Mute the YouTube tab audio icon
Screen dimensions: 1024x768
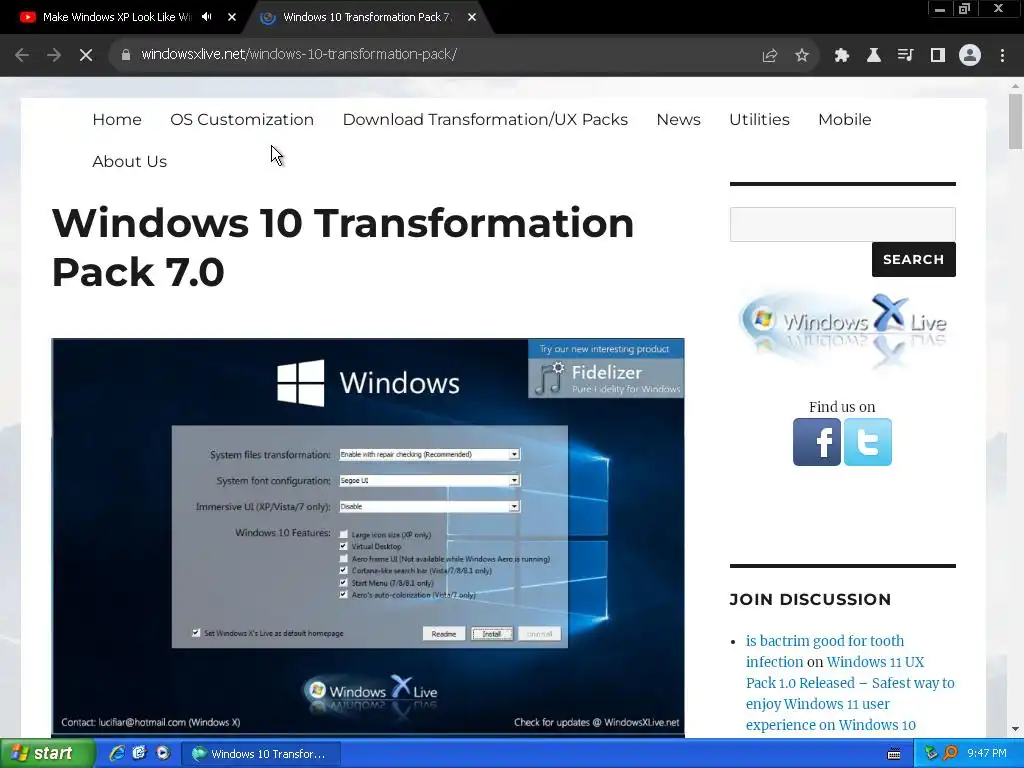tap(206, 17)
